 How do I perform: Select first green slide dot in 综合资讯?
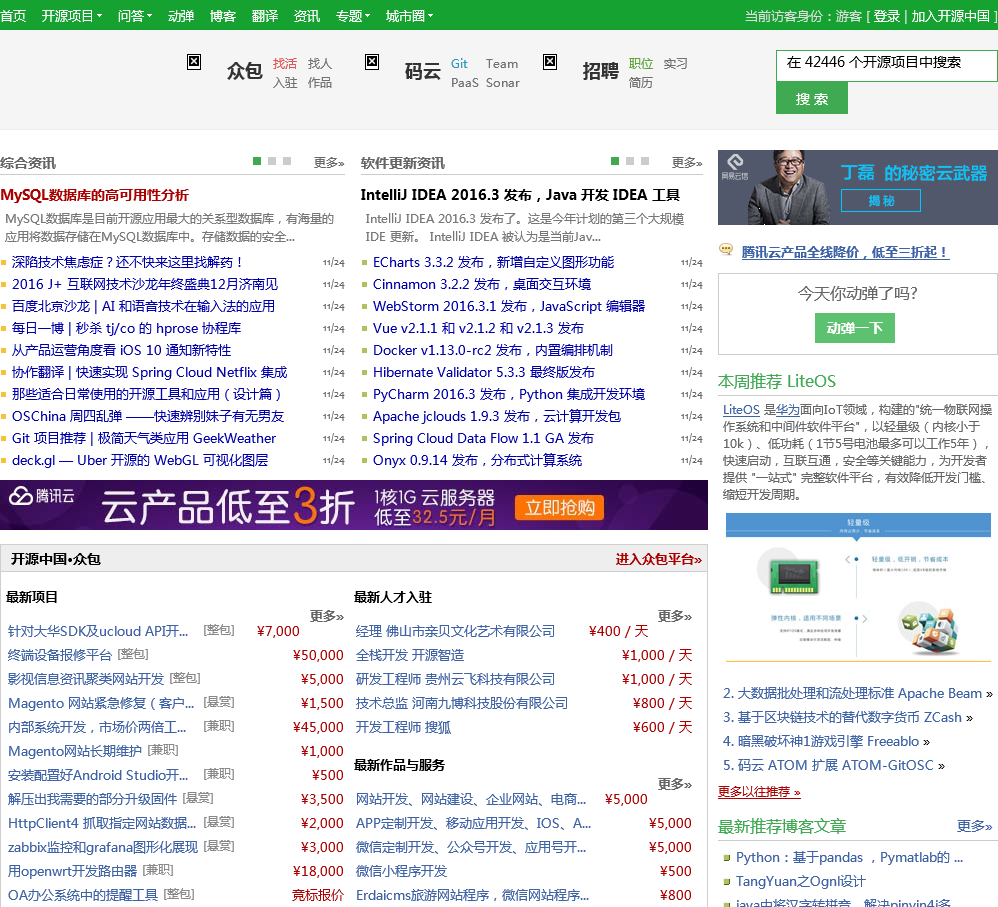[x=257, y=161]
